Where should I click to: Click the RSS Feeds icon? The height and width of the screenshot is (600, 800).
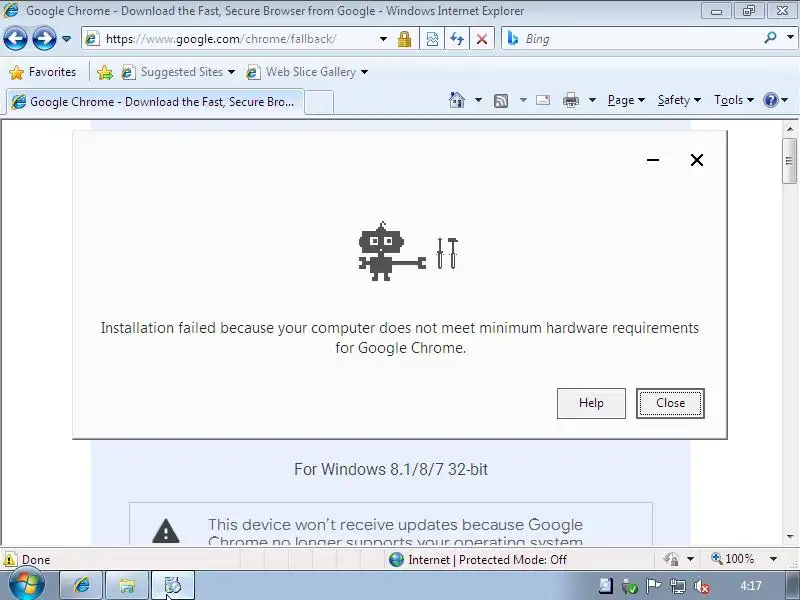[x=501, y=101]
